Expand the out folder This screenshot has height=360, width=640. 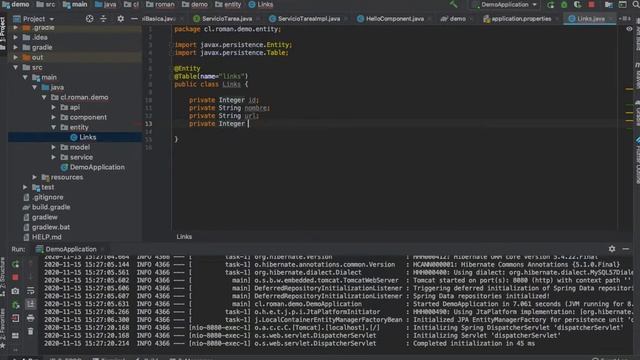16,57
